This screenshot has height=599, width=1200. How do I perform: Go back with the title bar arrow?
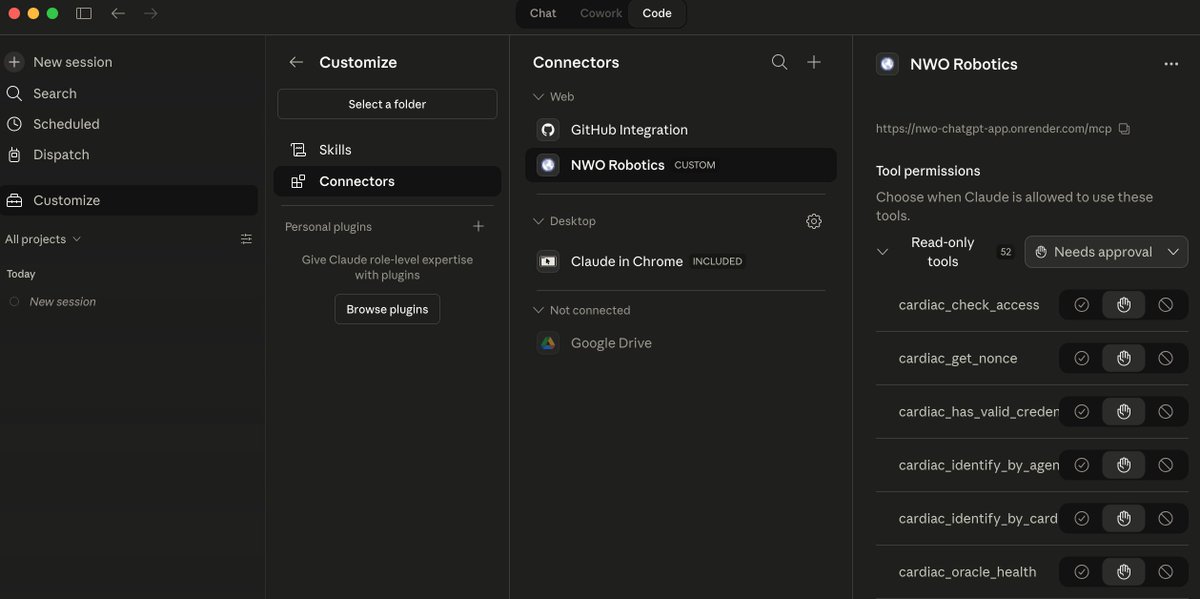(118, 13)
